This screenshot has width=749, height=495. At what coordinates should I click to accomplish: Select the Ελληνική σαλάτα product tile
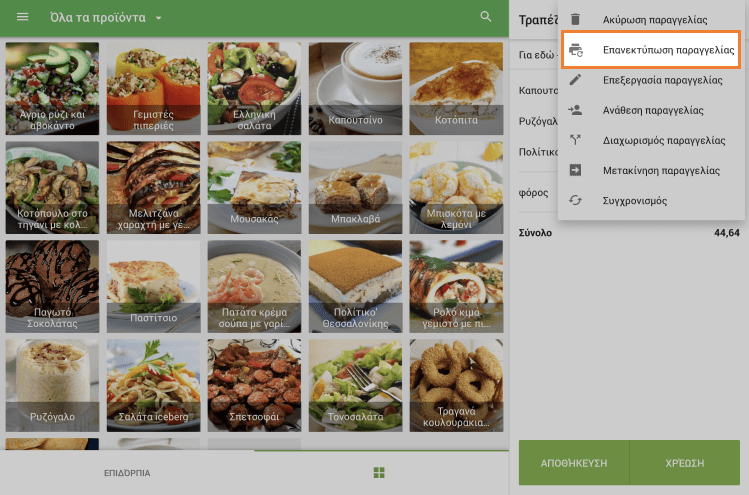(x=254, y=87)
